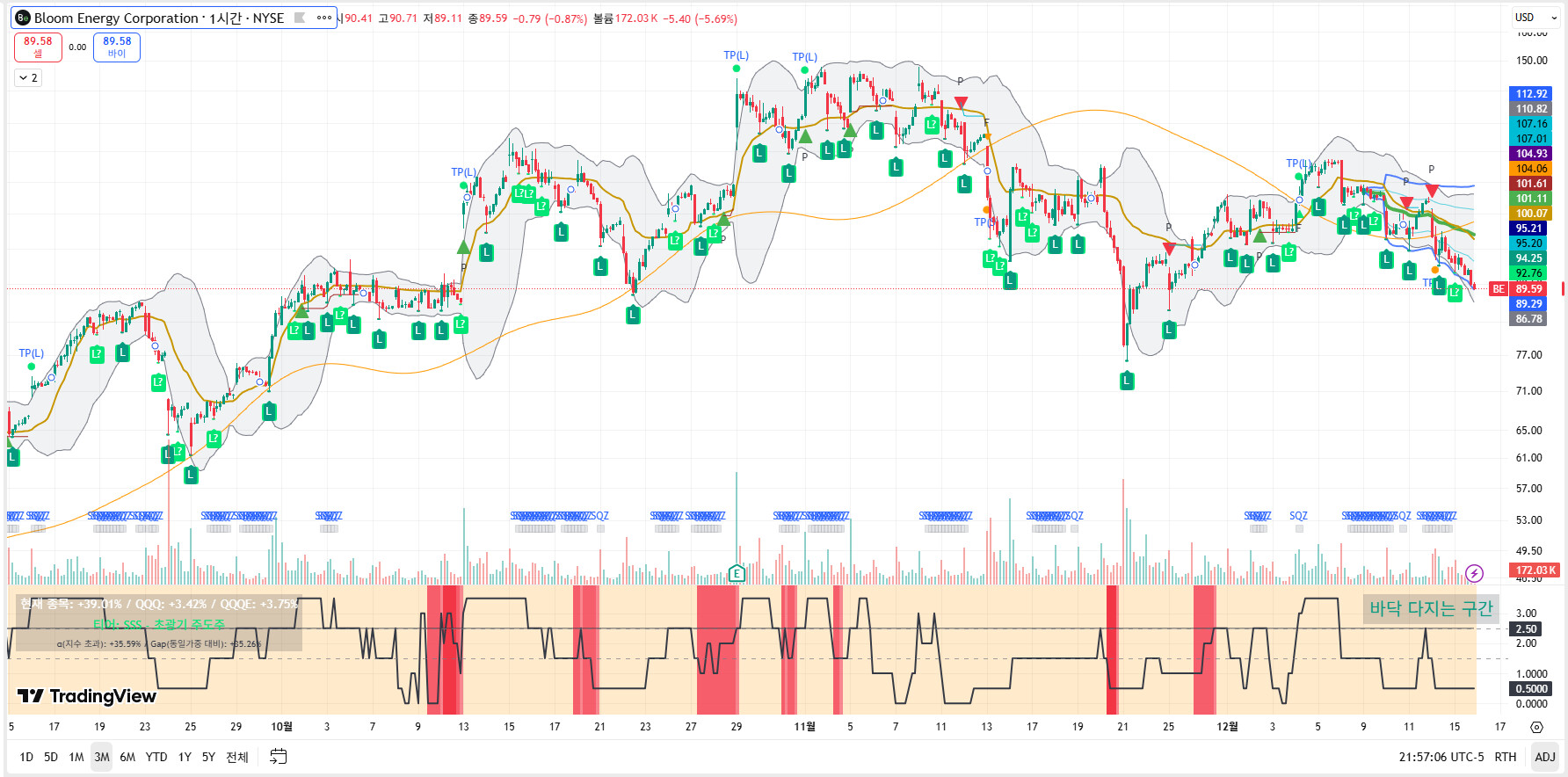Image resolution: width=1568 pixels, height=777 pixels.
Task: Click the 89.29 blue price label
Action: coord(1529,304)
